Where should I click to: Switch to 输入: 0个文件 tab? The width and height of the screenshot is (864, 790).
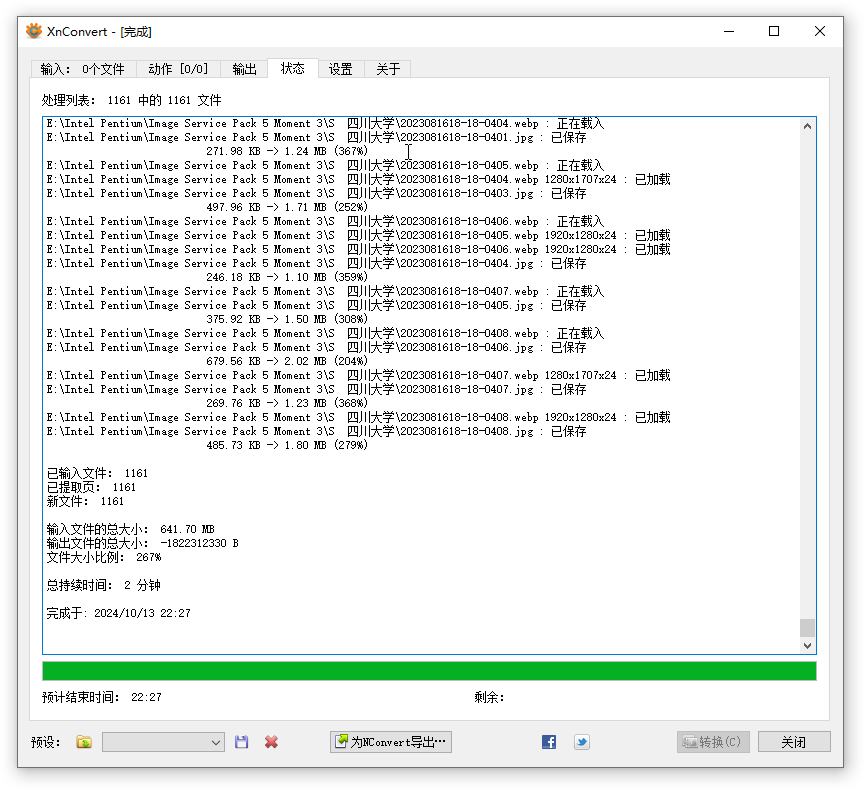(x=83, y=69)
